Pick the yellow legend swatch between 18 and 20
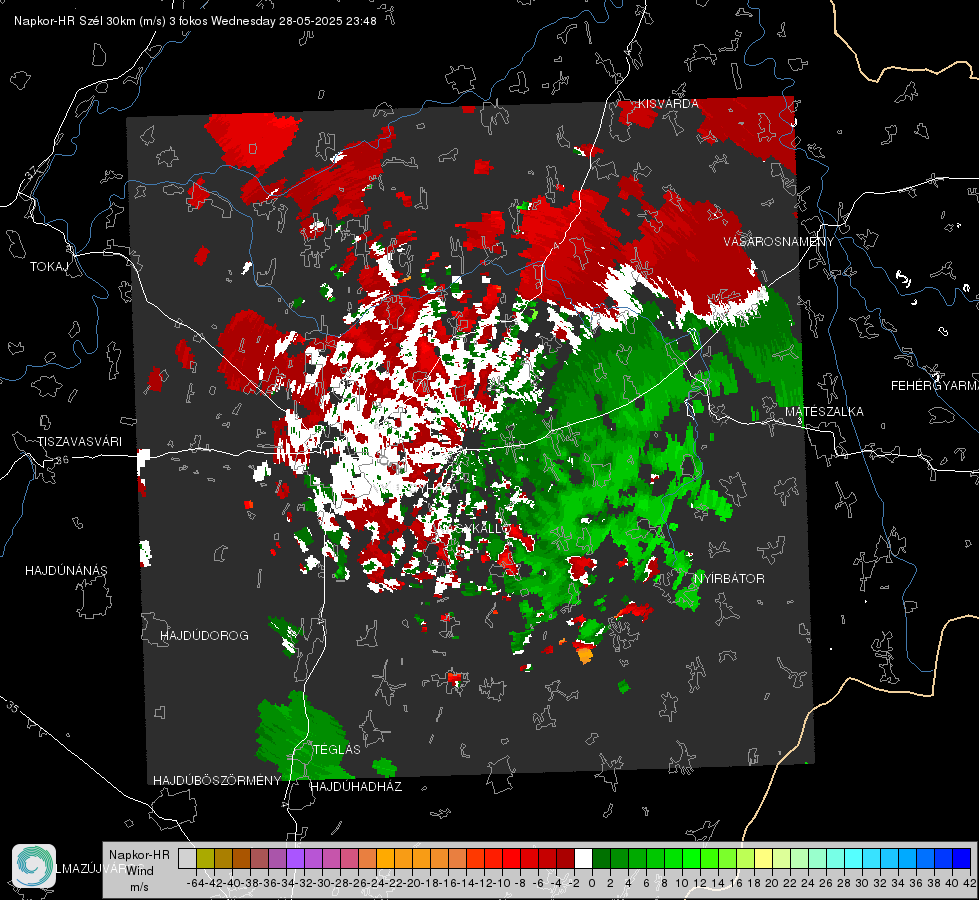Viewport: 979px width, 900px height. (763, 858)
